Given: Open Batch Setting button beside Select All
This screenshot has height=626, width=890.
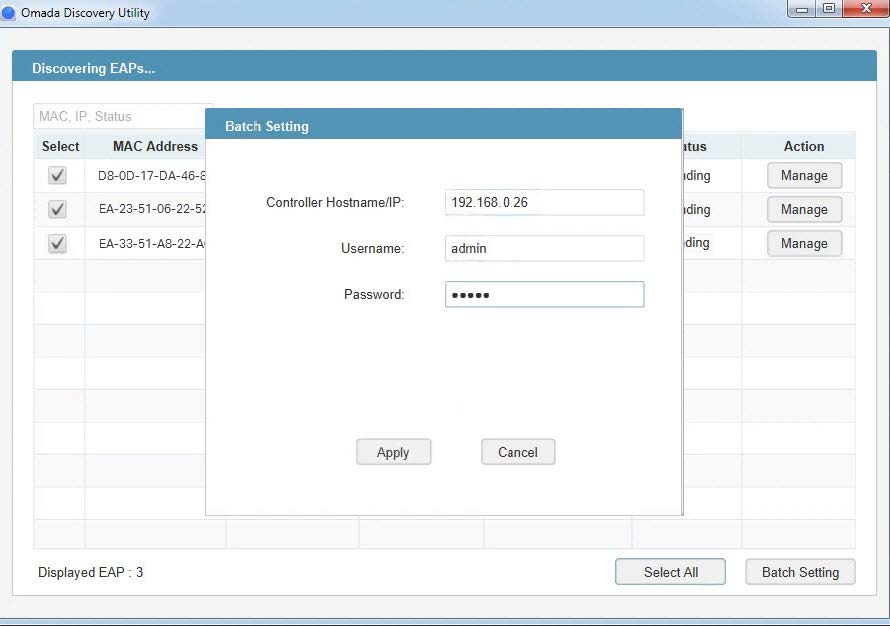Looking at the screenshot, I should click(x=800, y=572).
